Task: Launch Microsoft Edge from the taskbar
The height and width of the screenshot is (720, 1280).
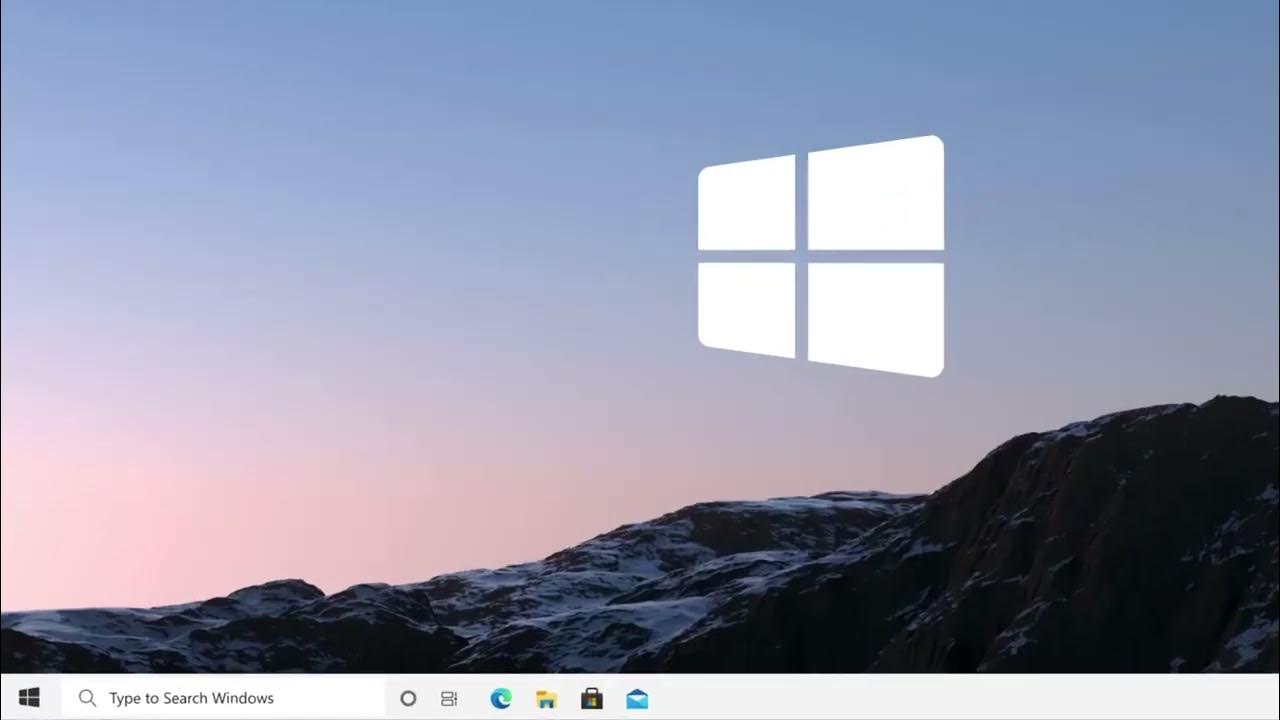Action: click(501, 699)
